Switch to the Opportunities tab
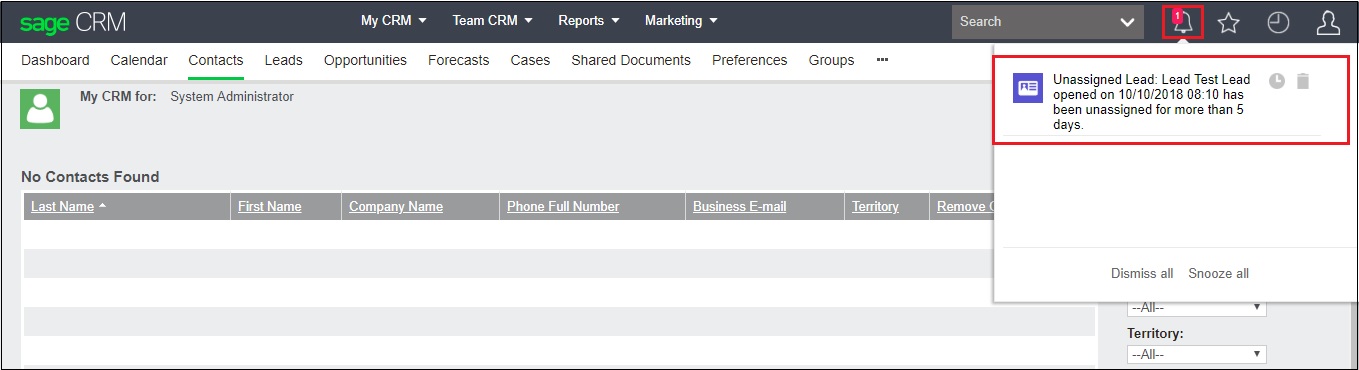Image resolution: width=1359 pixels, height=370 pixels. 365,60
